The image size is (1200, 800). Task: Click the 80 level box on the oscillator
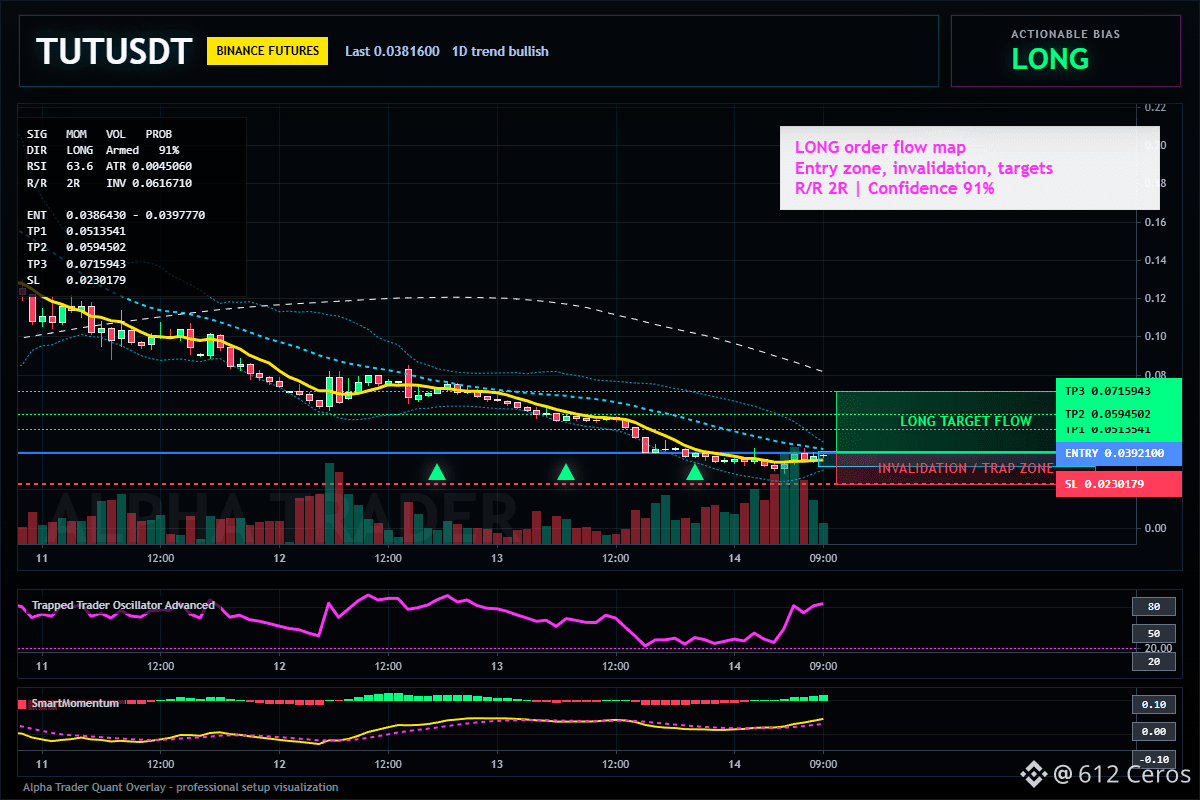[x=1153, y=606]
